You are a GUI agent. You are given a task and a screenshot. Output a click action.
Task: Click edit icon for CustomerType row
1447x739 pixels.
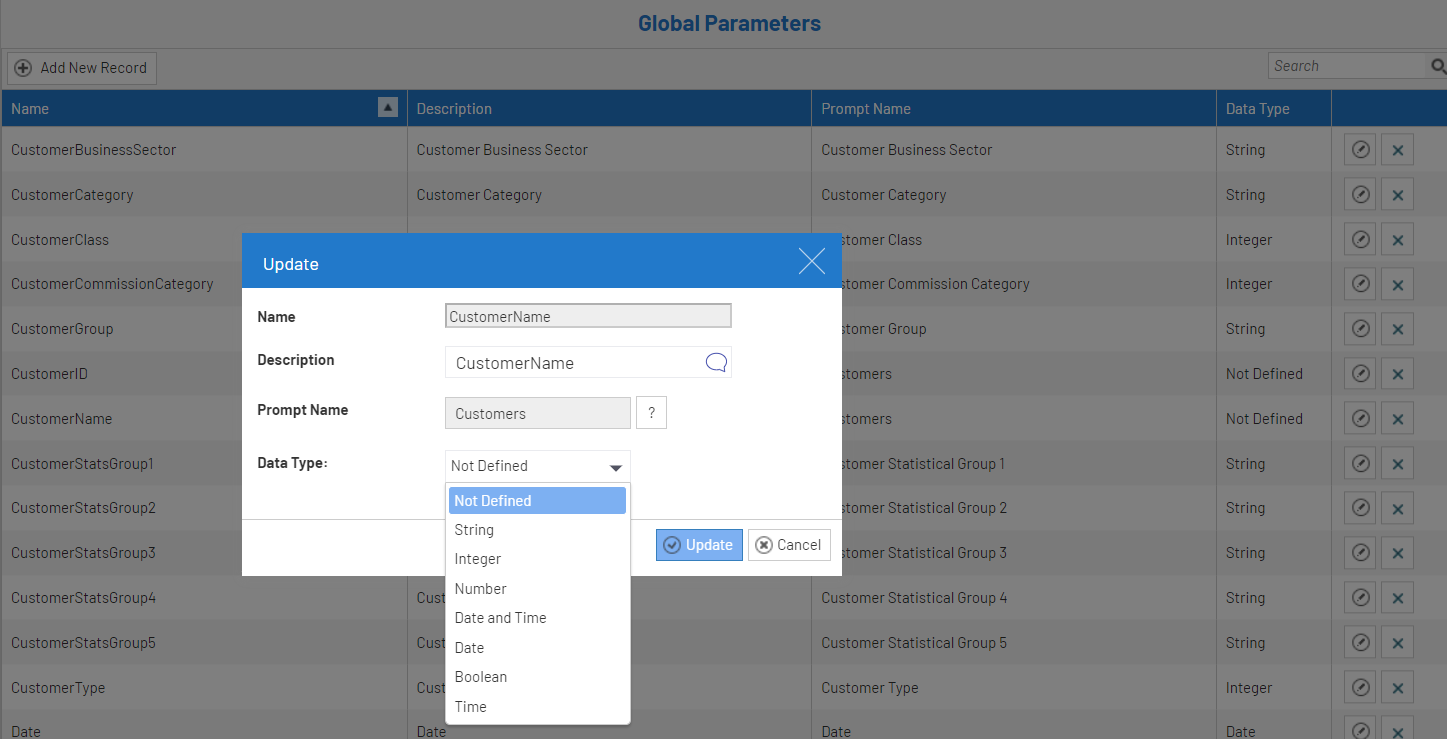(1360, 688)
